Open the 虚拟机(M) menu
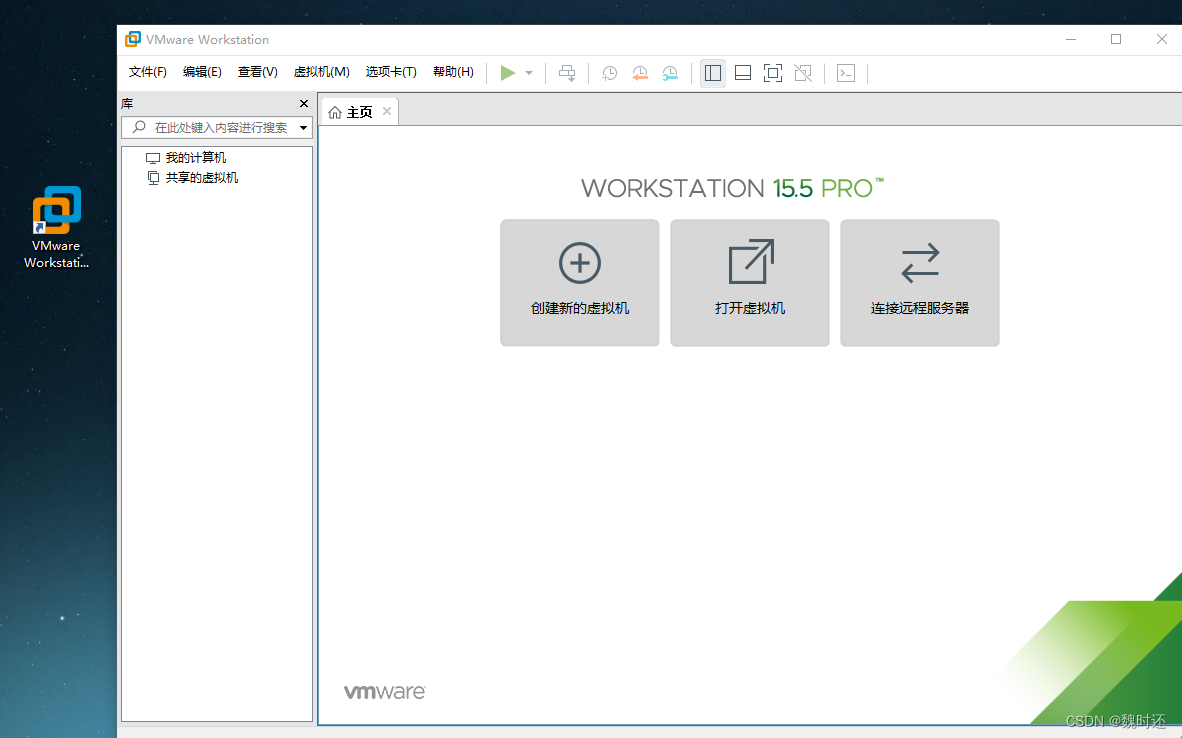The image size is (1182, 738). (322, 72)
